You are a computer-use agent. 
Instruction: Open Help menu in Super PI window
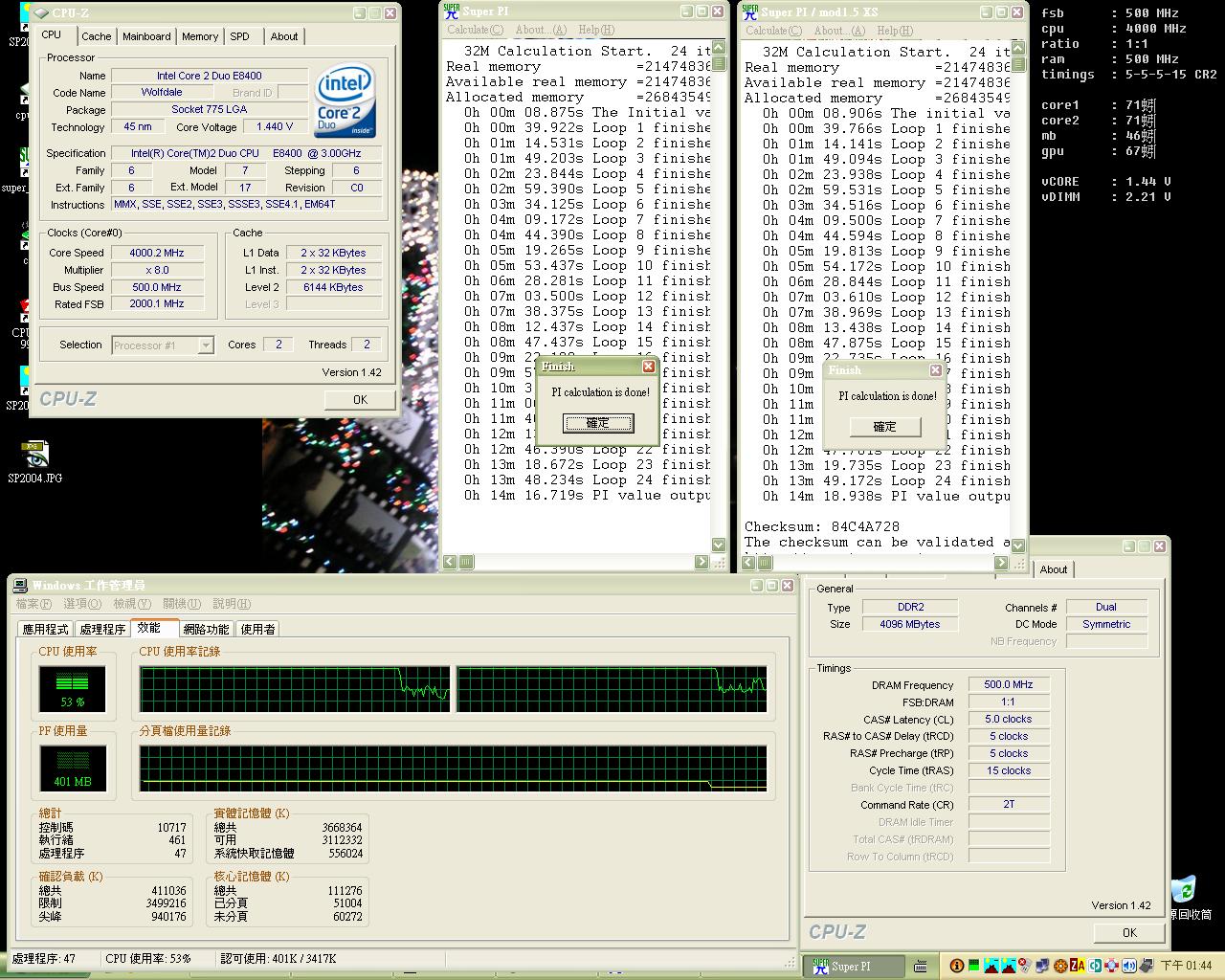point(596,30)
